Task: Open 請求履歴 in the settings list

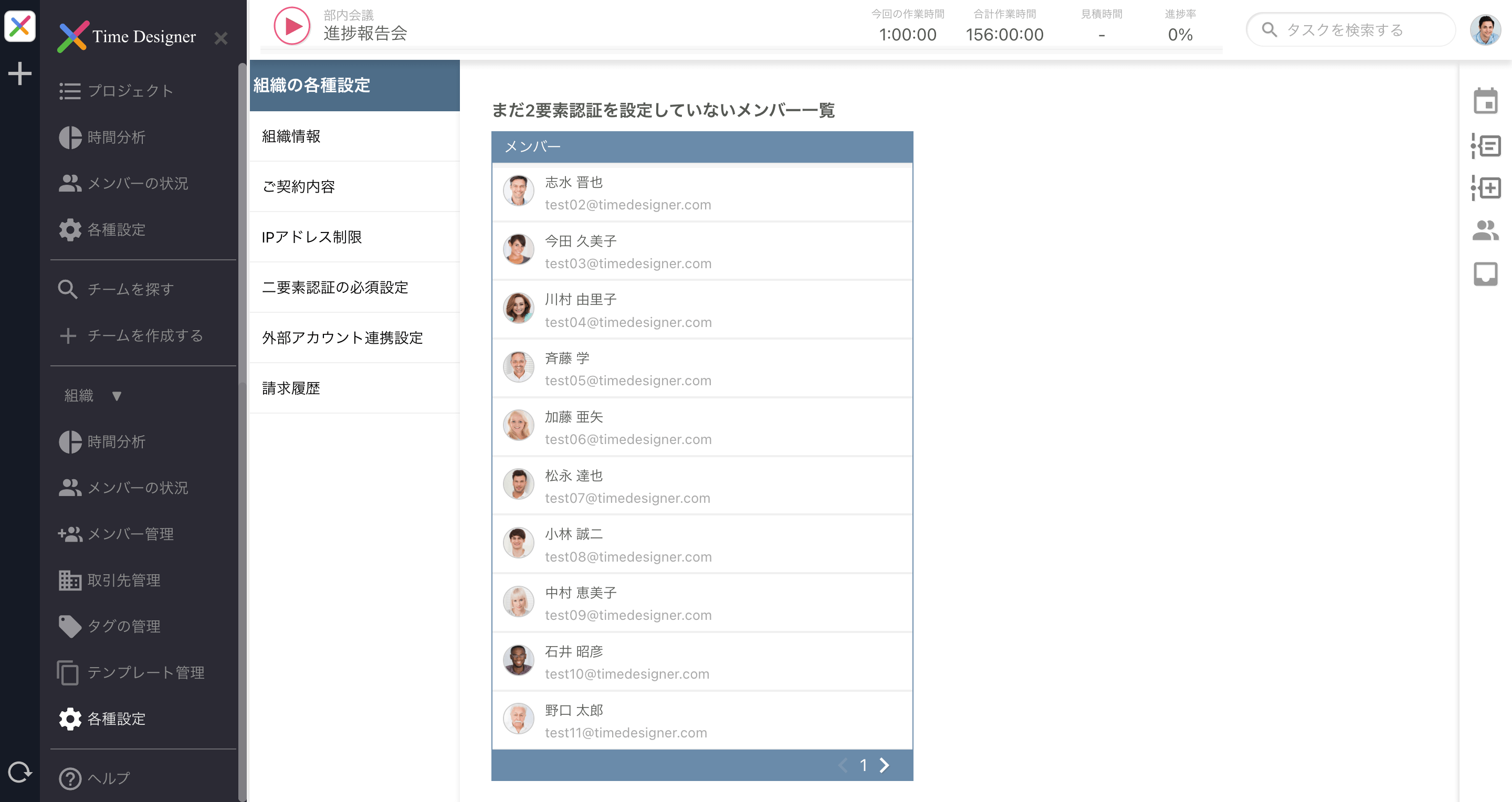Action: 291,388
